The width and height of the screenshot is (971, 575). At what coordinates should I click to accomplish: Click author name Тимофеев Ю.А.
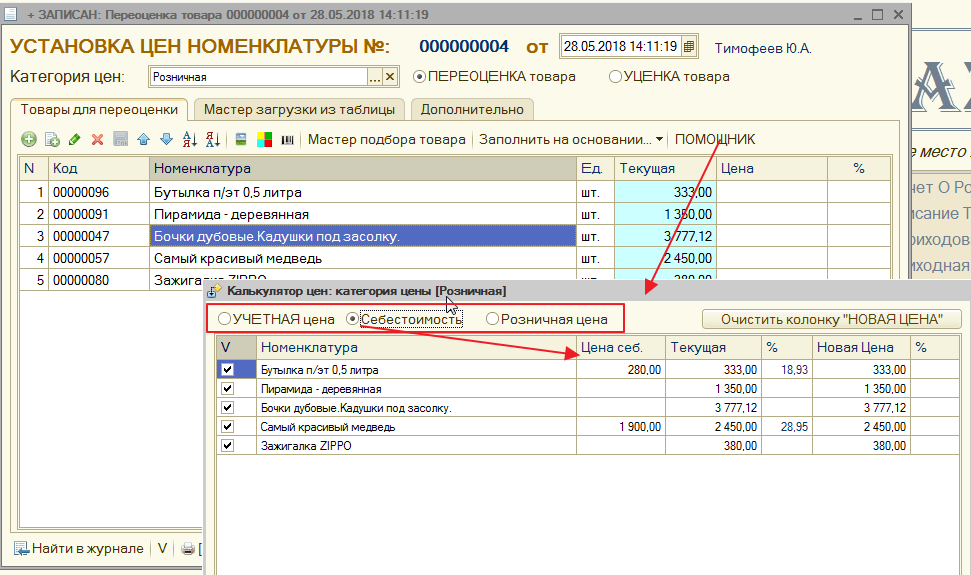763,48
